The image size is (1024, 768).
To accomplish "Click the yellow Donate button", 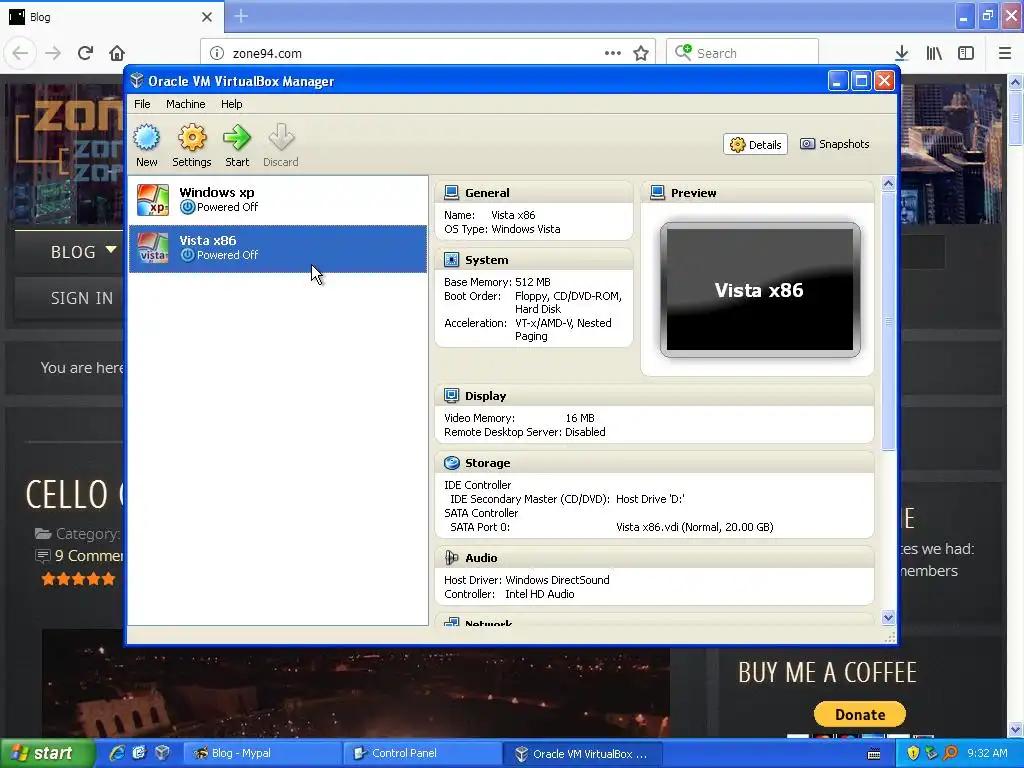I will point(859,714).
